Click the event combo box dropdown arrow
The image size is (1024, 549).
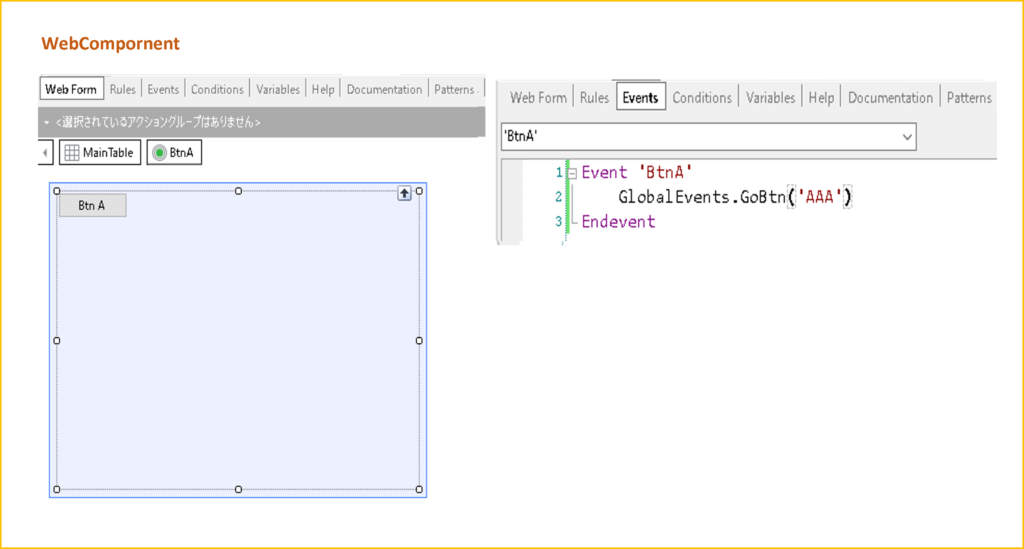906,136
